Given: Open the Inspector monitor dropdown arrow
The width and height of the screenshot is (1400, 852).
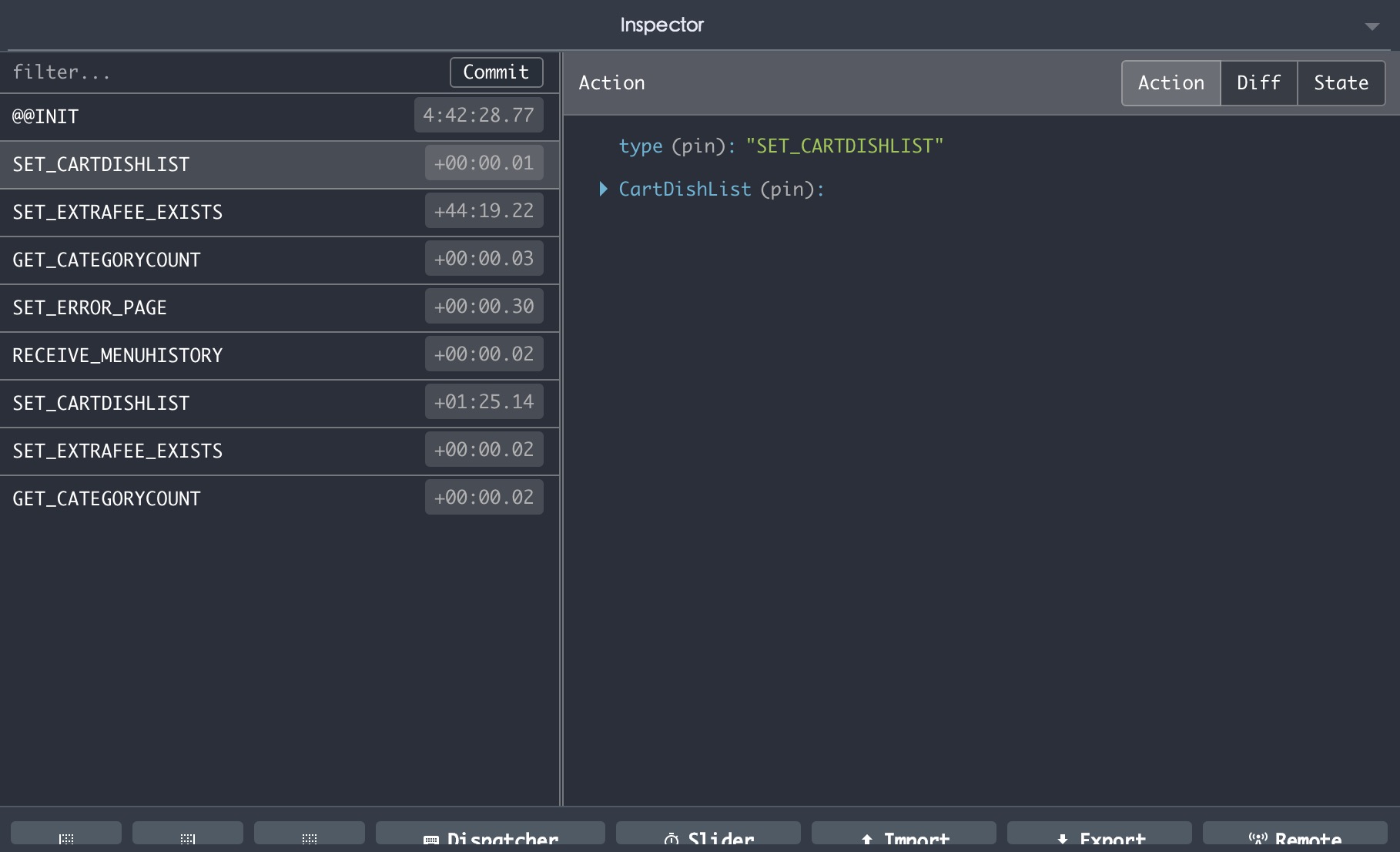Looking at the screenshot, I should pos(1372,26).
